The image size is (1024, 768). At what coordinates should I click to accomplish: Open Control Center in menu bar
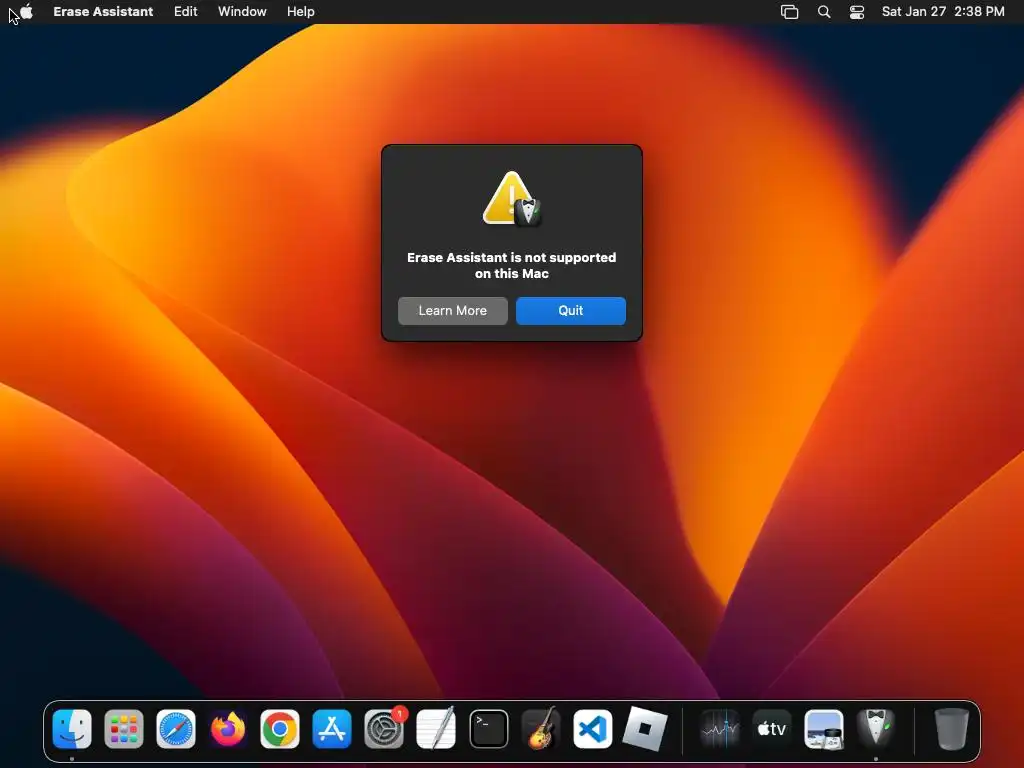click(857, 12)
